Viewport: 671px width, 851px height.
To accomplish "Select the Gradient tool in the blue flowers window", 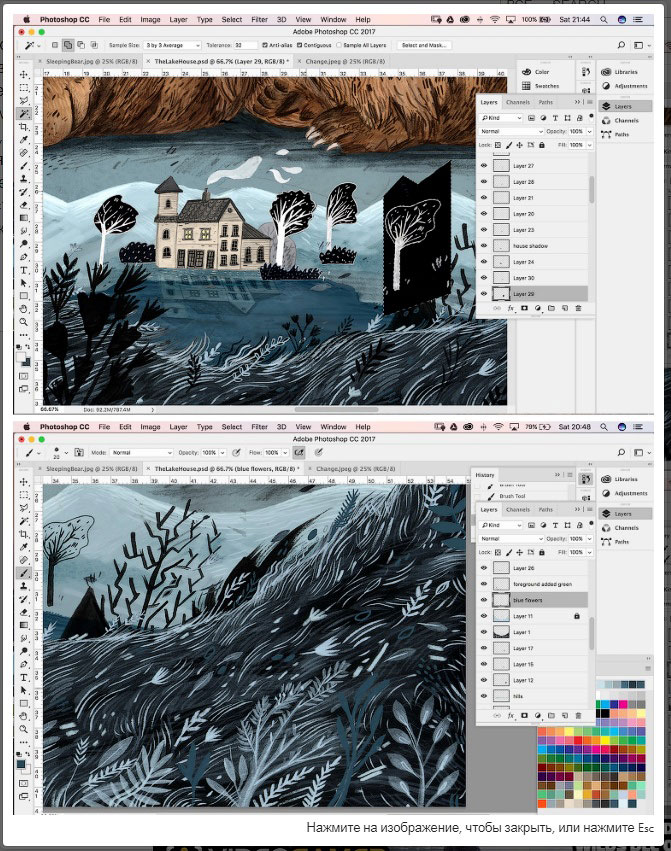I will (24, 625).
